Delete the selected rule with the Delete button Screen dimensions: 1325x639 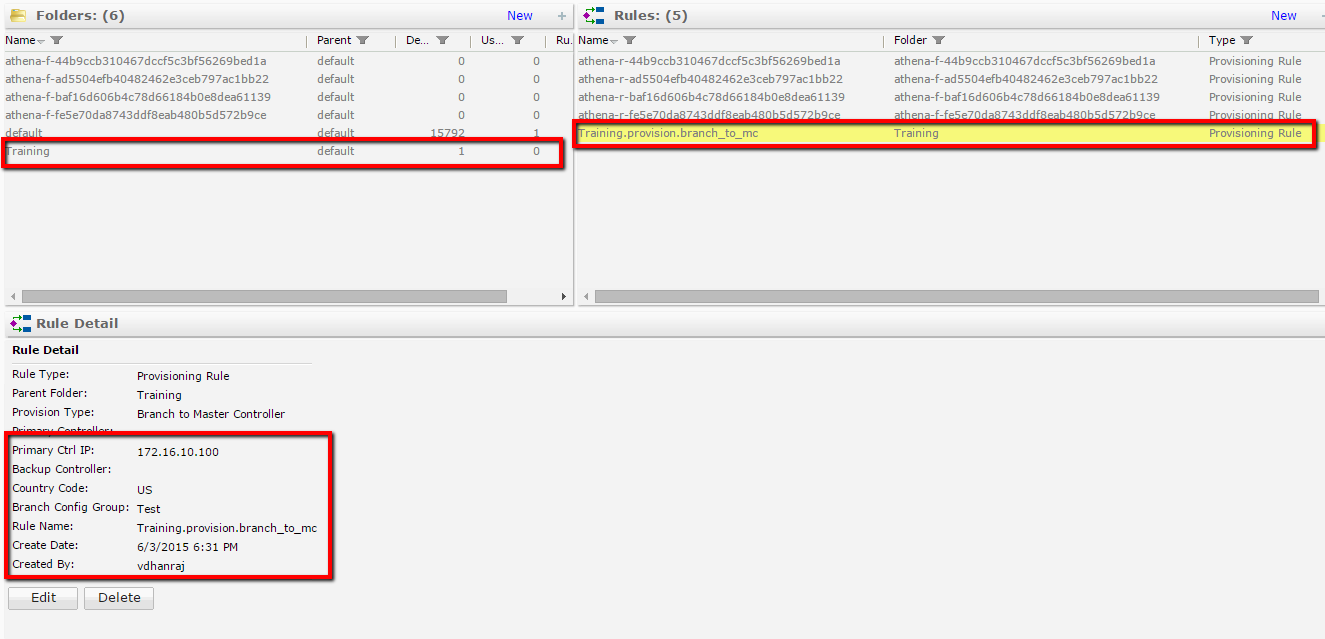[x=119, y=598]
